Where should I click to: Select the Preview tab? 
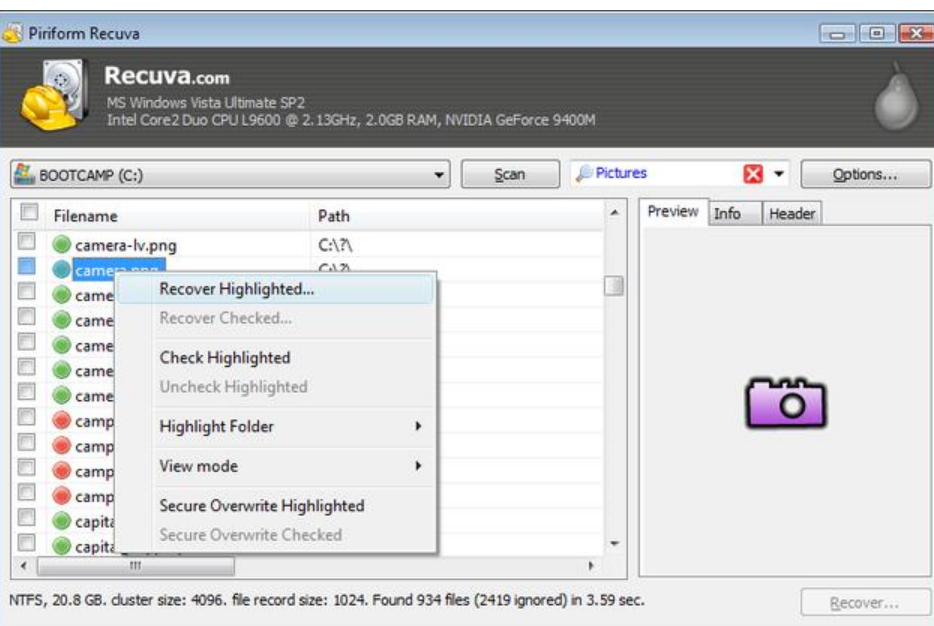pos(673,211)
